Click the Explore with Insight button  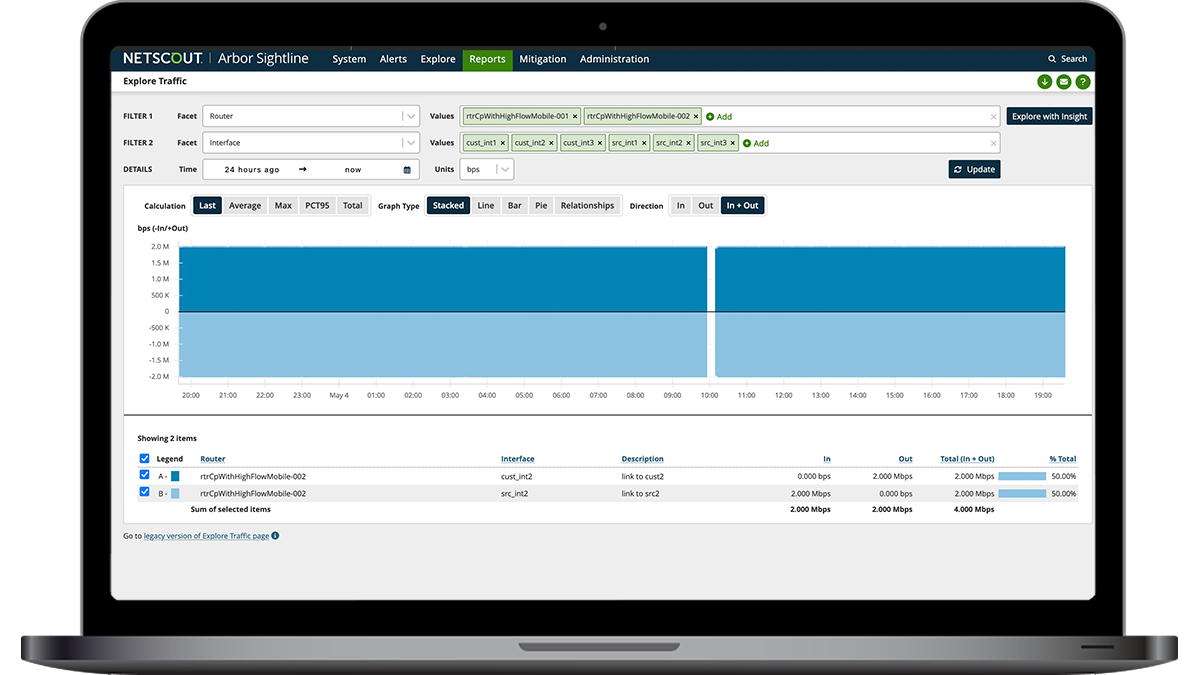tap(1048, 116)
